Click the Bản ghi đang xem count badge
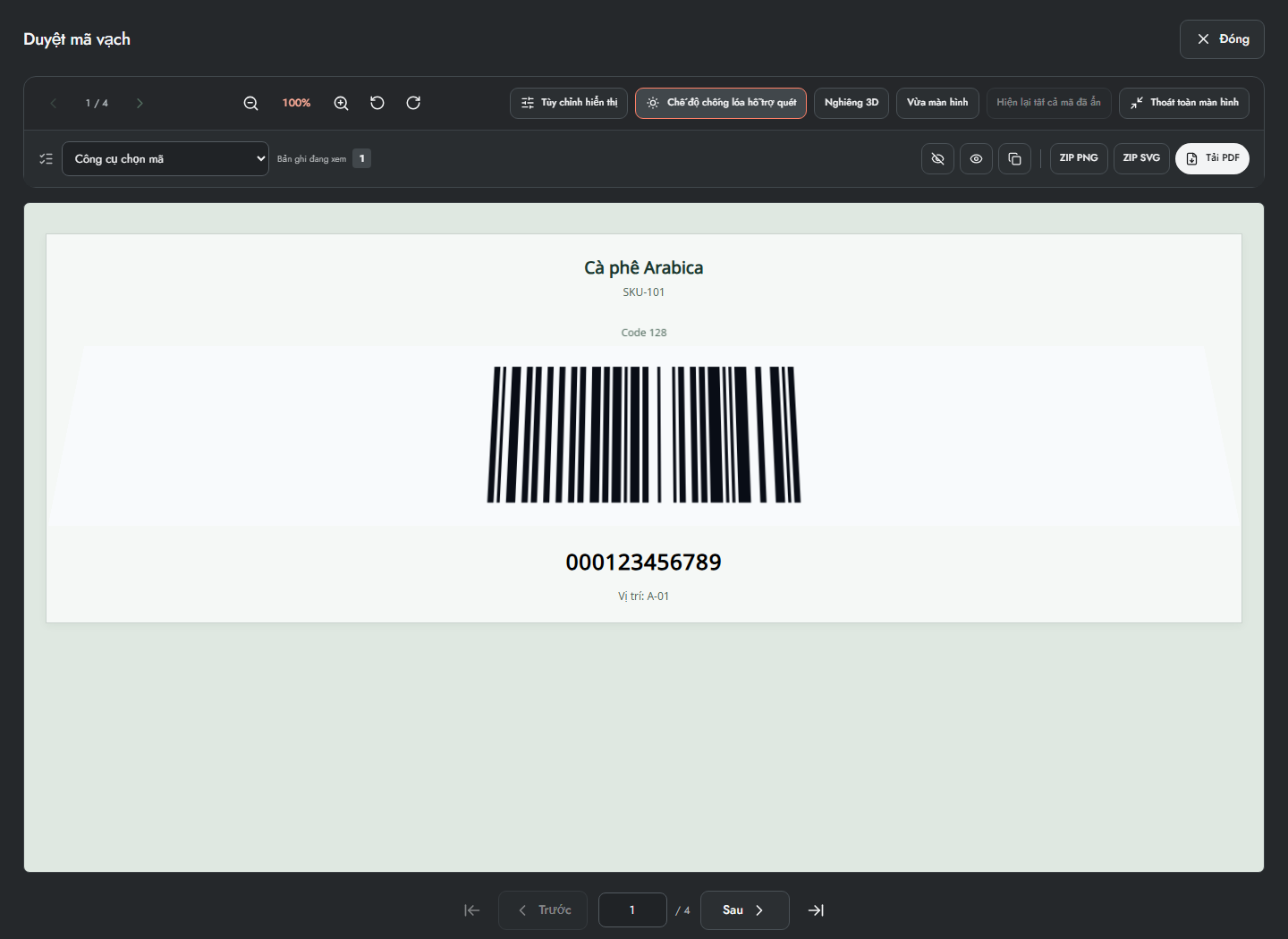This screenshot has height=939, width=1288. [x=361, y=158]
